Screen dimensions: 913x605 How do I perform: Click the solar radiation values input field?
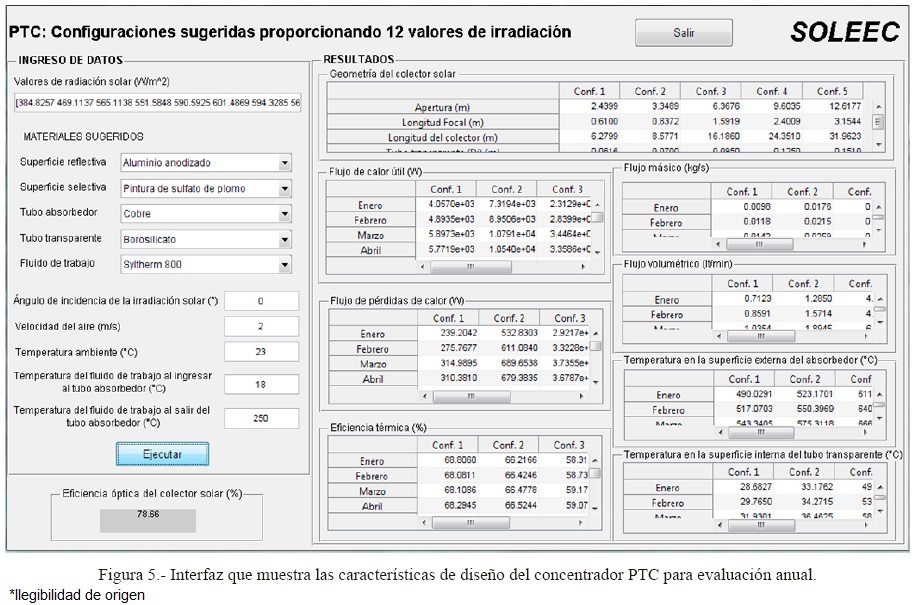point(157,103)
